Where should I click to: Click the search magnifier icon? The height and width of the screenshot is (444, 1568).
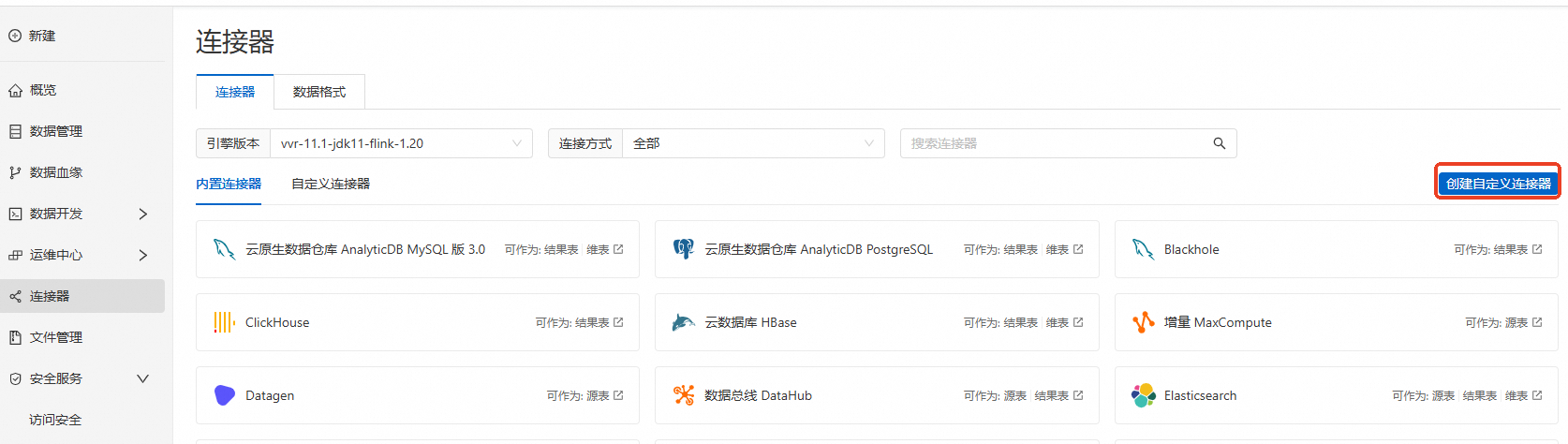click(1220, 143)
